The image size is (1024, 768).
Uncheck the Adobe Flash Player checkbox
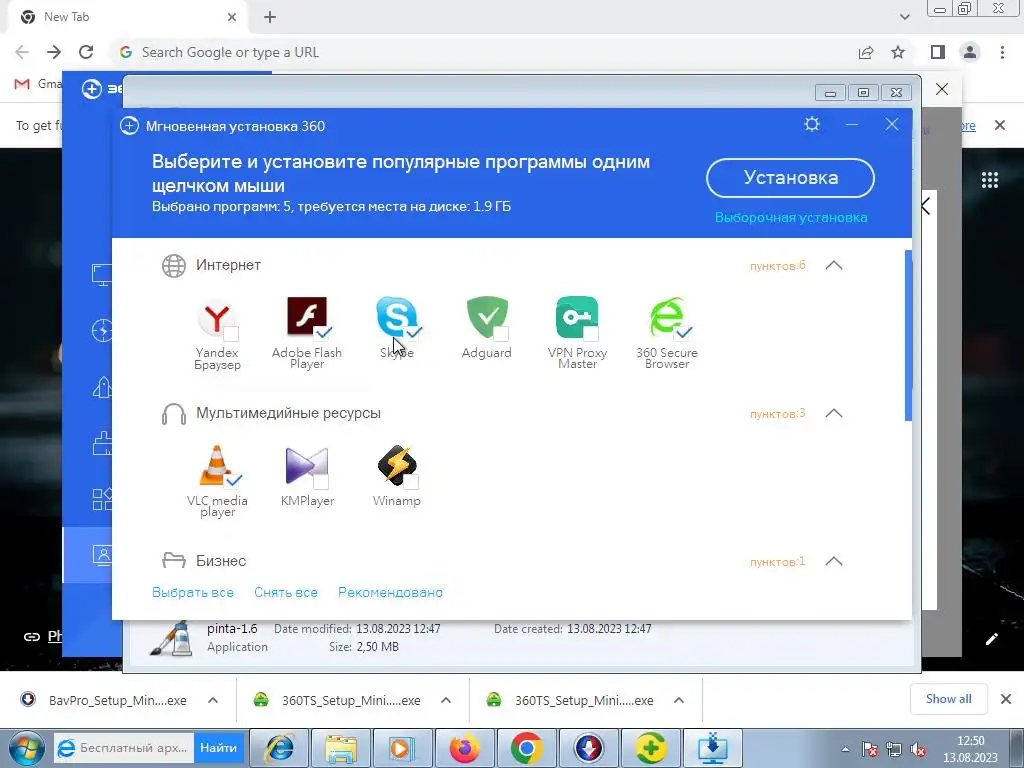(x=323, y=332)
